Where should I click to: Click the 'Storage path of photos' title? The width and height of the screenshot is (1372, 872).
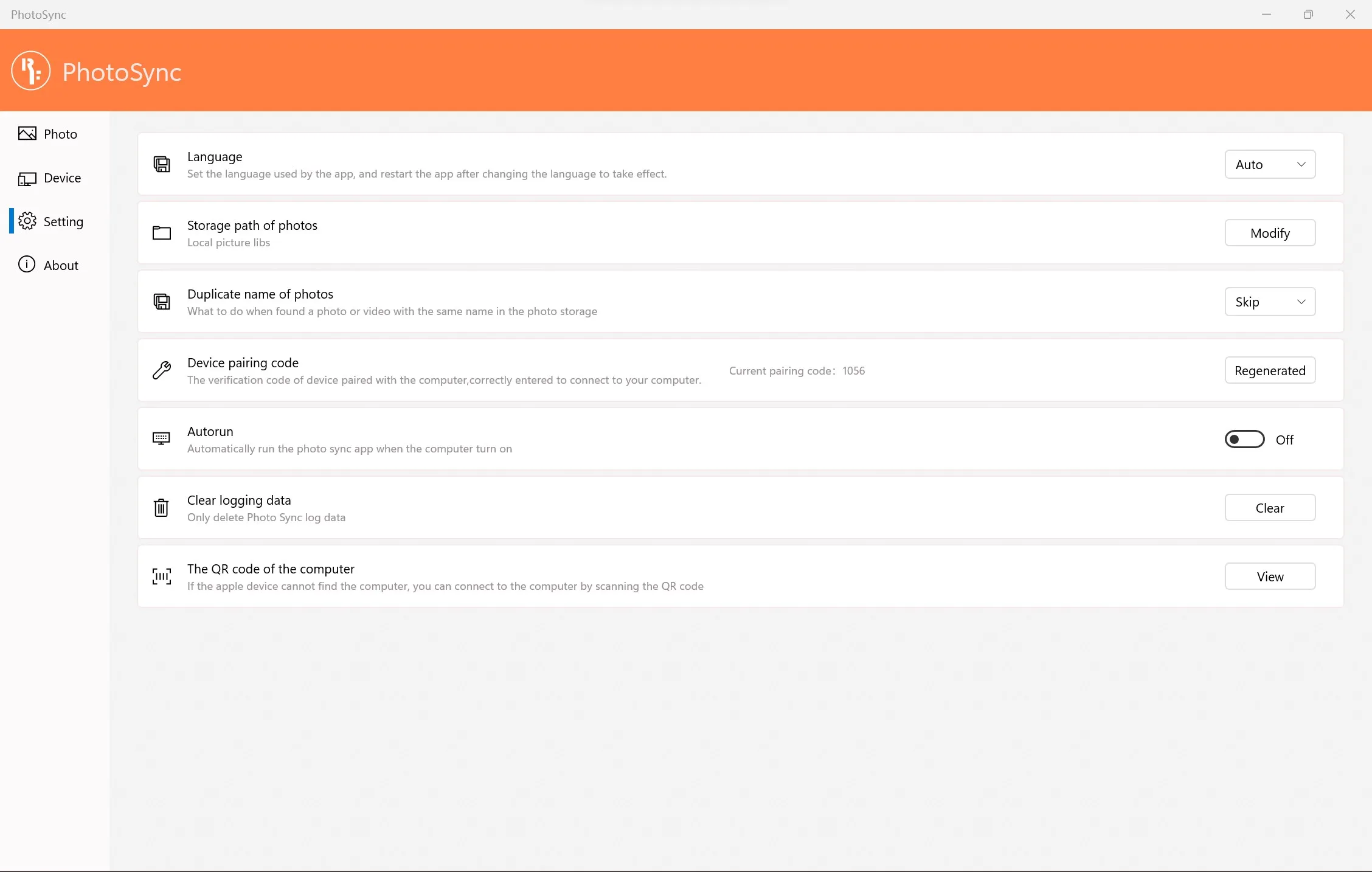(252, 226)
